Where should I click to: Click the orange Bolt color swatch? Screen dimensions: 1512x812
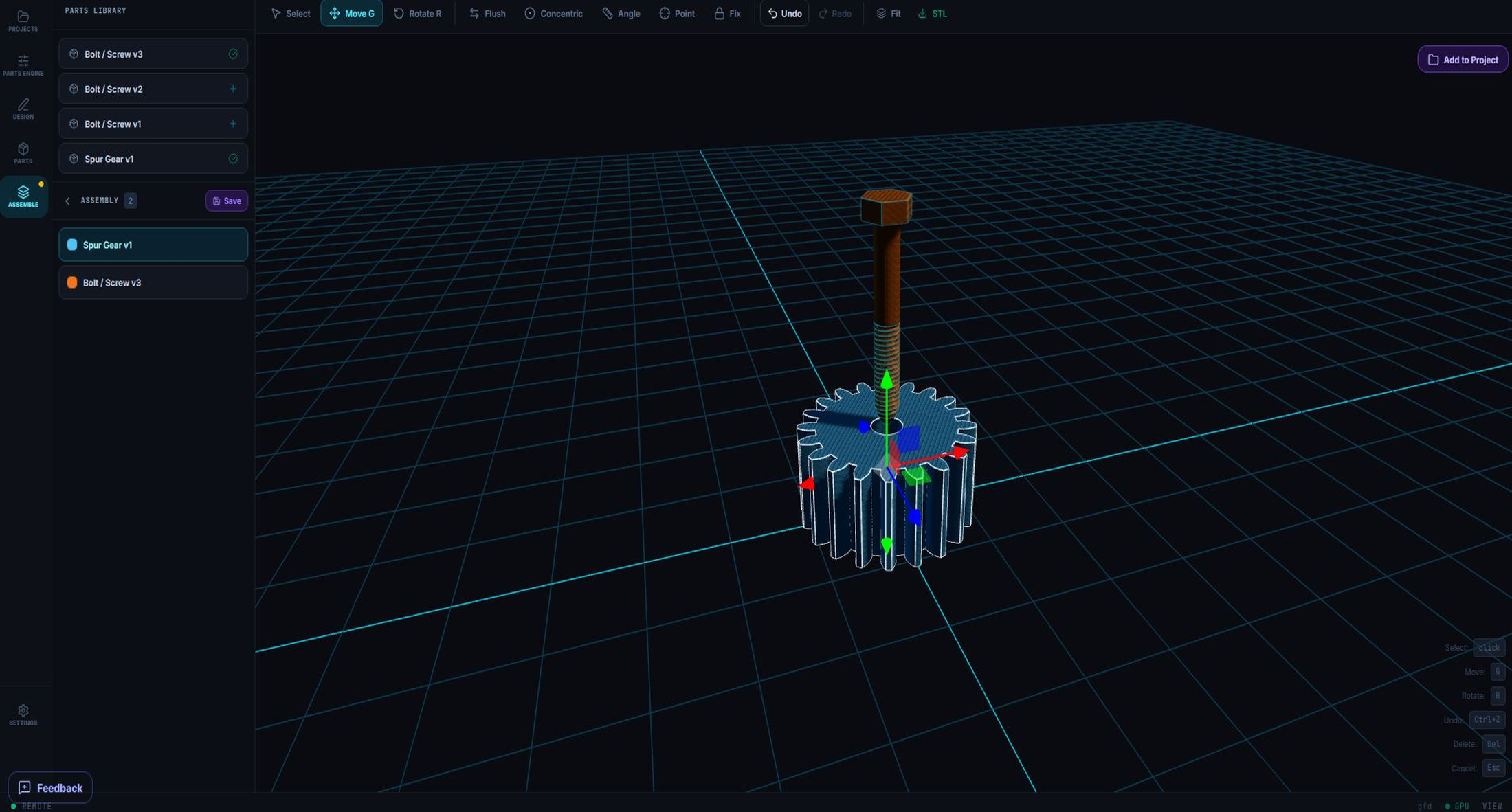click(72, 282)
